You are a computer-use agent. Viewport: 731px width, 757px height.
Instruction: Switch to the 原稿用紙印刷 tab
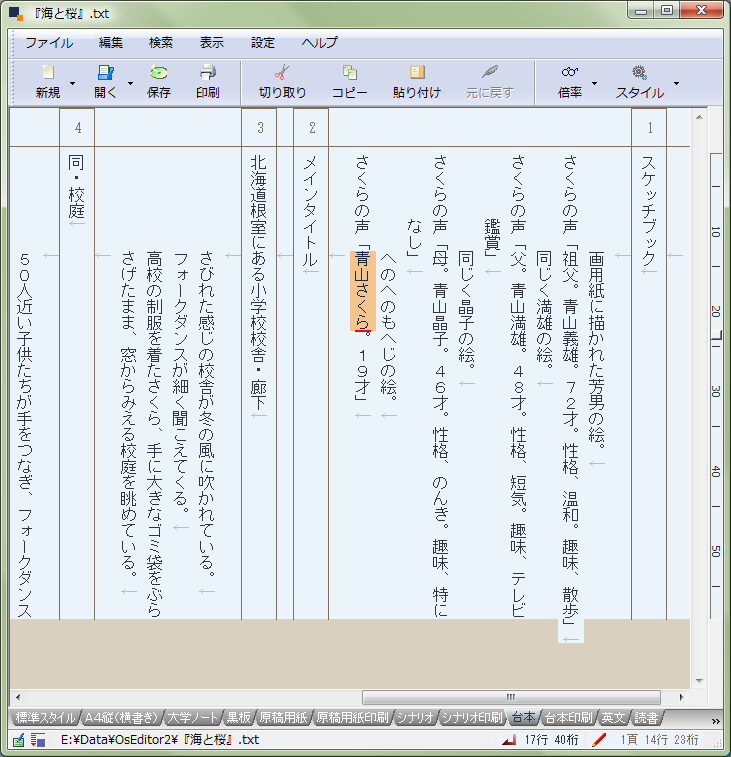[352, 718]
